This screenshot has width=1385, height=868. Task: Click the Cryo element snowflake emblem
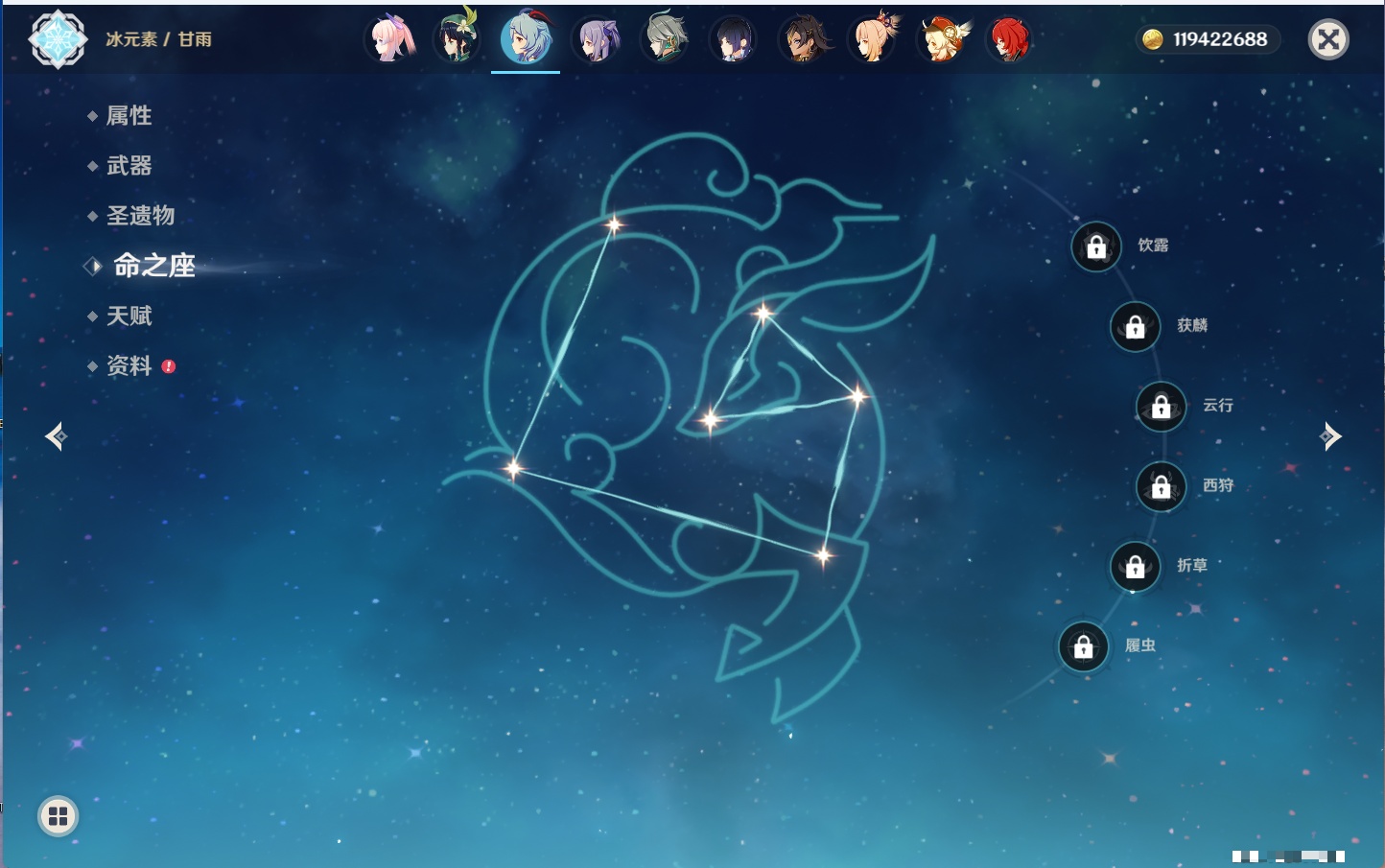(59, 39)
